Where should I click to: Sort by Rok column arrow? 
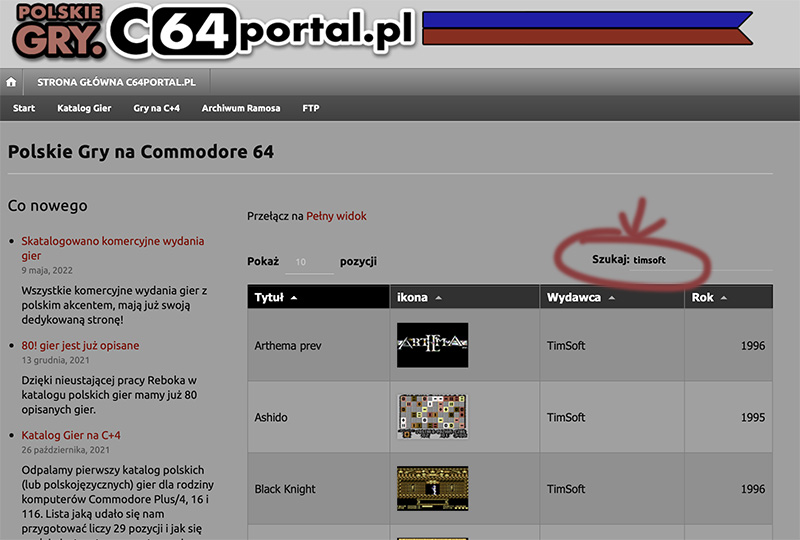pyautogui.click(x=723, y=298)
